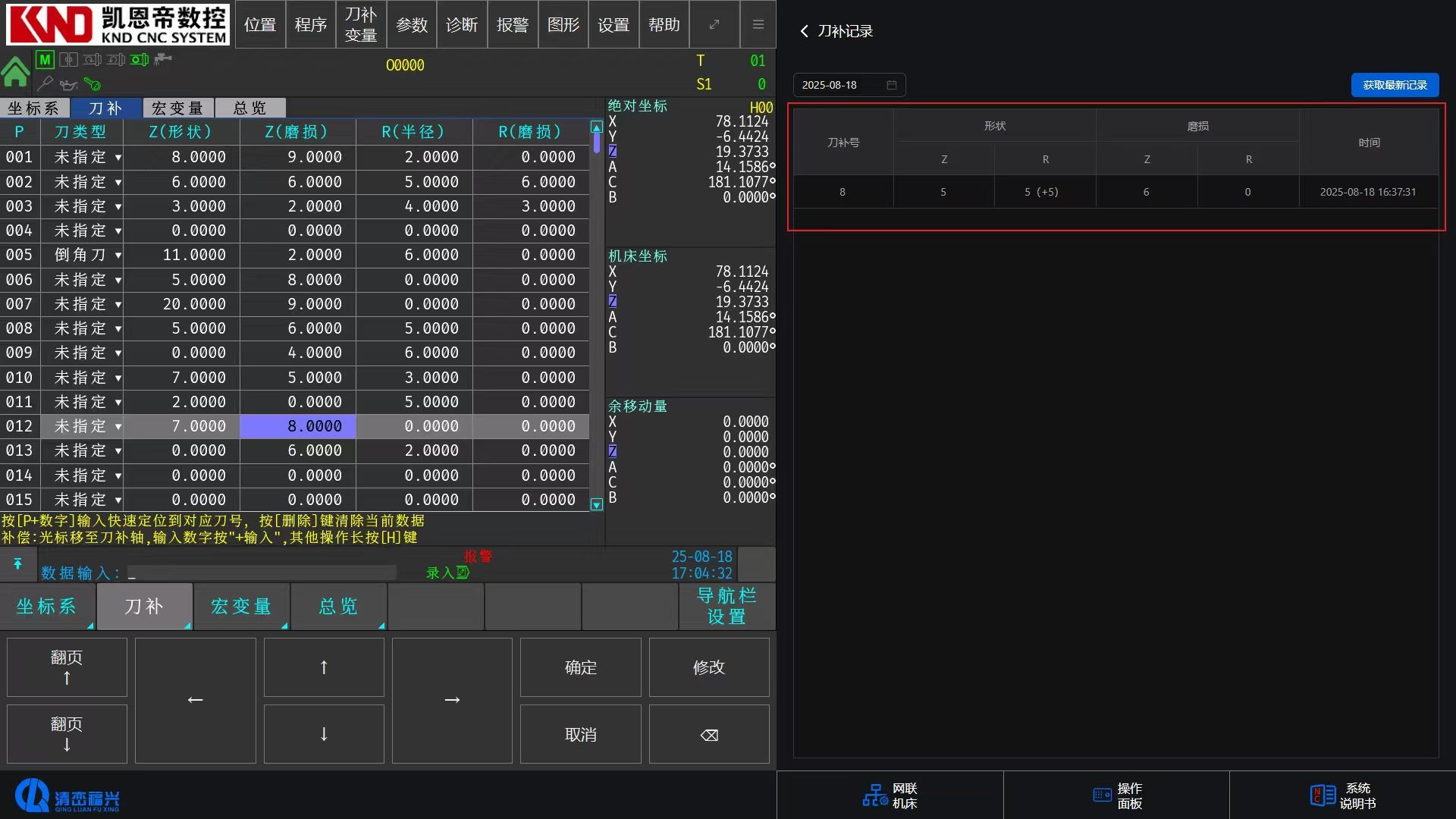Click the back chevron beside 刀补记录

804,31
